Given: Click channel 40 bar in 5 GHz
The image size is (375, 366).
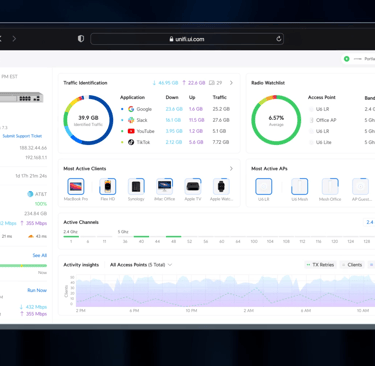Looking at the screenshot, I should pyautogui.click(x=141, y=236).
